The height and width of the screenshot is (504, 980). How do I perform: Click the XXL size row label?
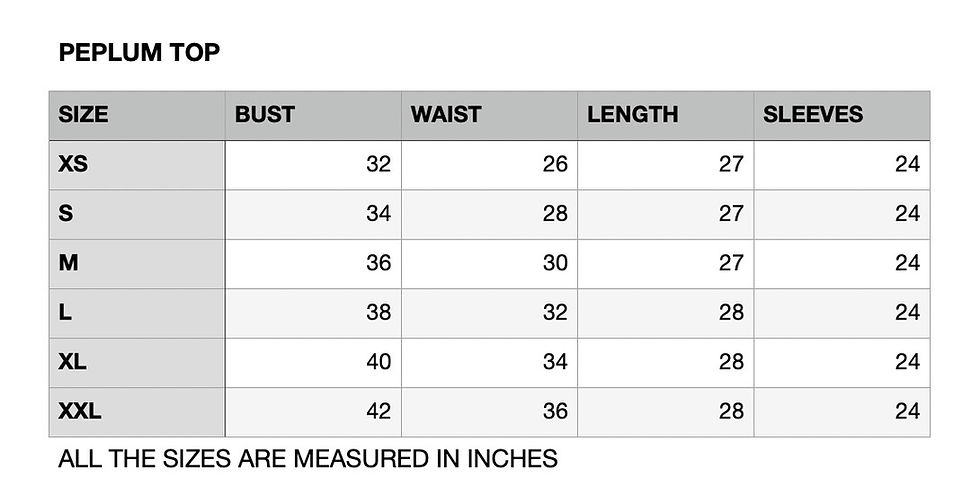click(79, 411)
